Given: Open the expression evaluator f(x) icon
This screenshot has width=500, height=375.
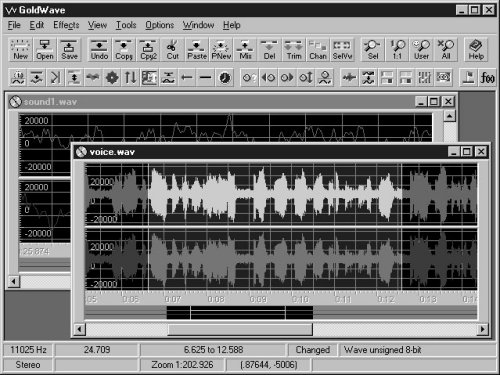Looking at the screenshot, I should click(487, 78).
